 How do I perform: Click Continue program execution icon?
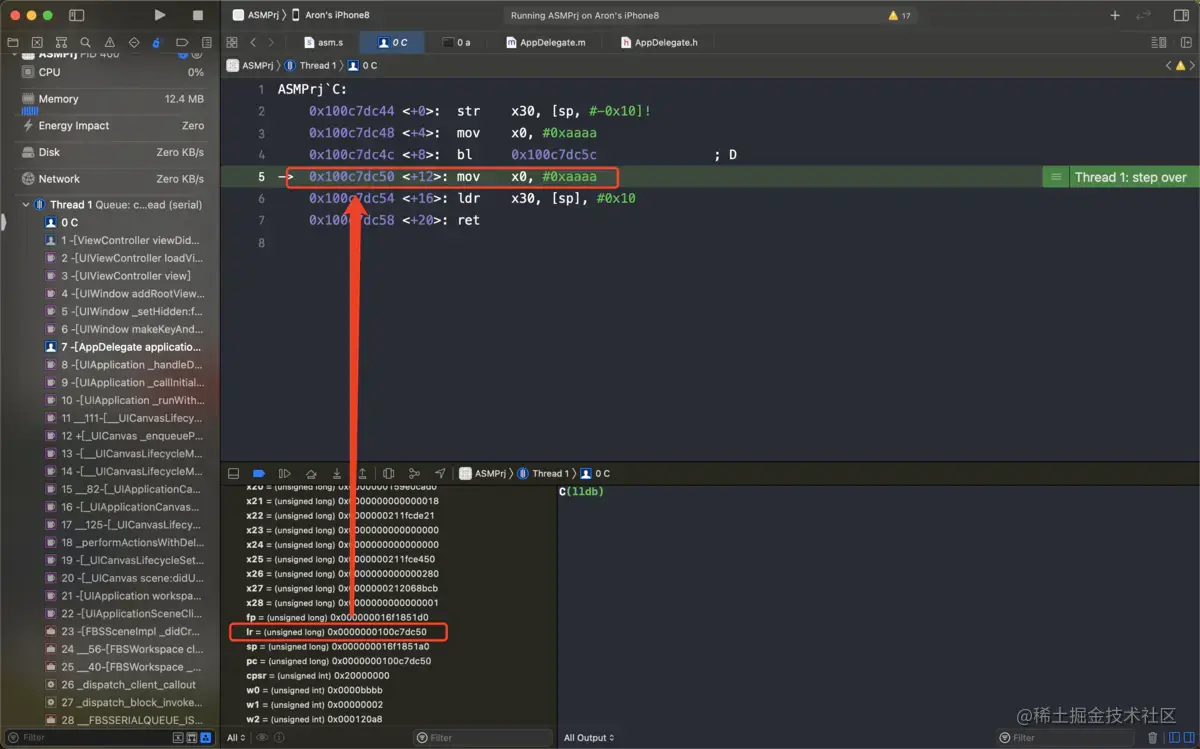click(285, 473)
